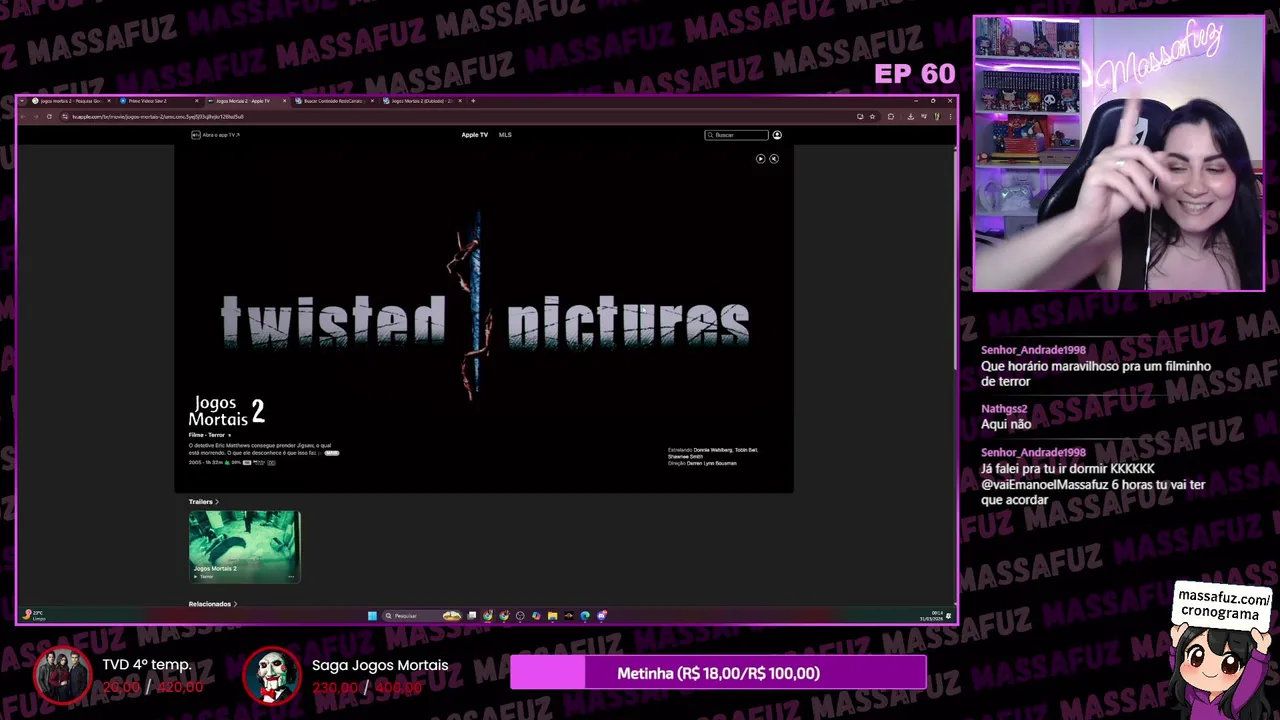Click the Jogos Mortais 2 movie title logo
The width and height of the screenshot is (1280, 720).
coord(227,411)
